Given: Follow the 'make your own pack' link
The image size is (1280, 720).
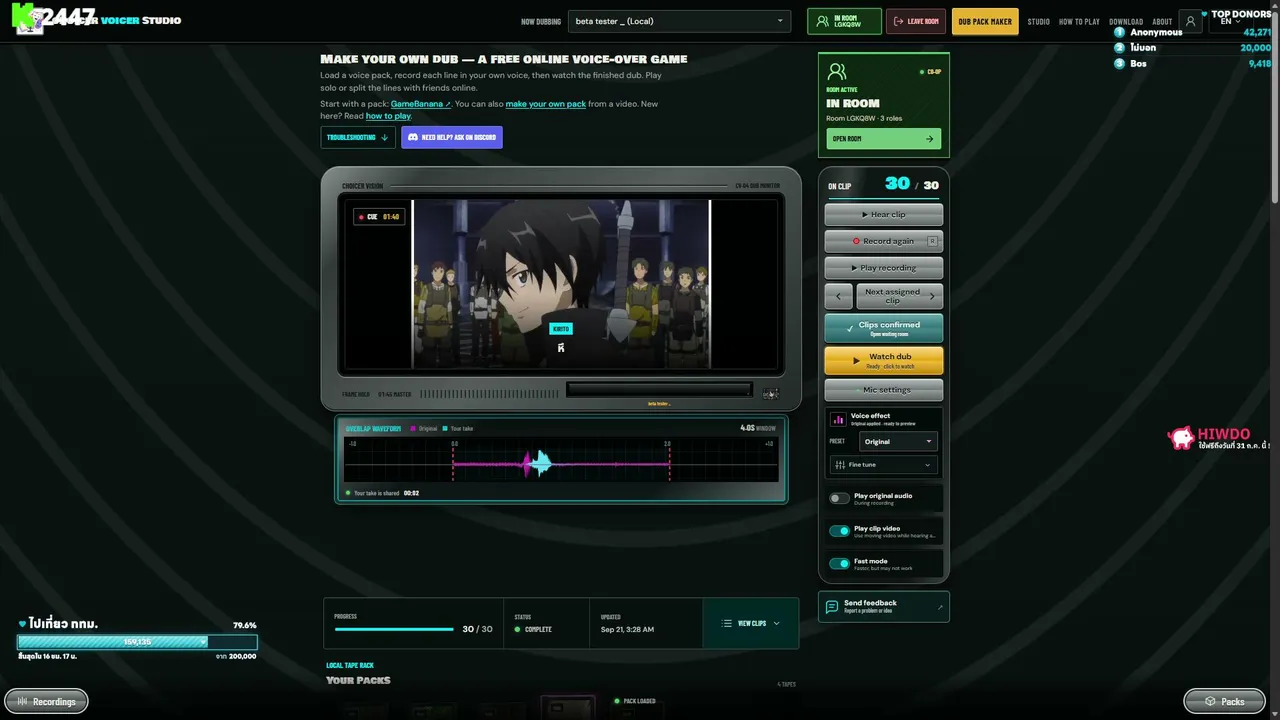Looking at the screenshot, I should [546, 104].
